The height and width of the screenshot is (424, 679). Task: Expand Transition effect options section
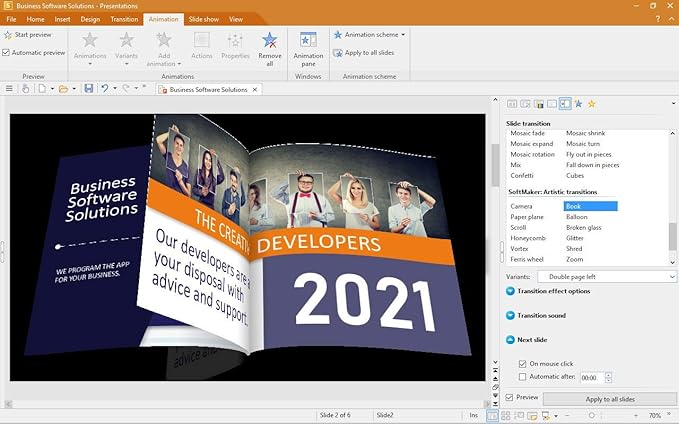pos(510,291)
